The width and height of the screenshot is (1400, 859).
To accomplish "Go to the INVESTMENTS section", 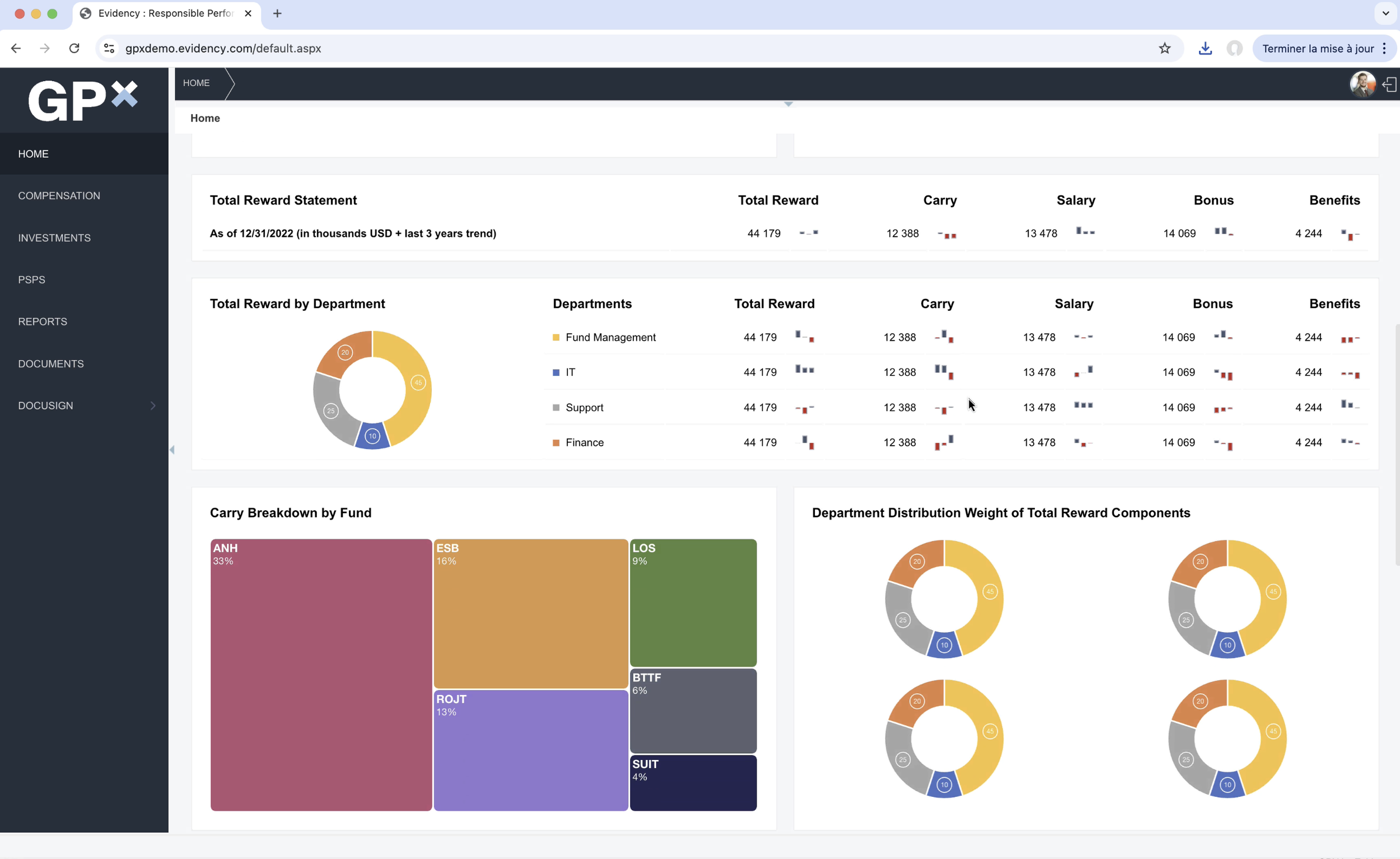I will pos(54,238).
